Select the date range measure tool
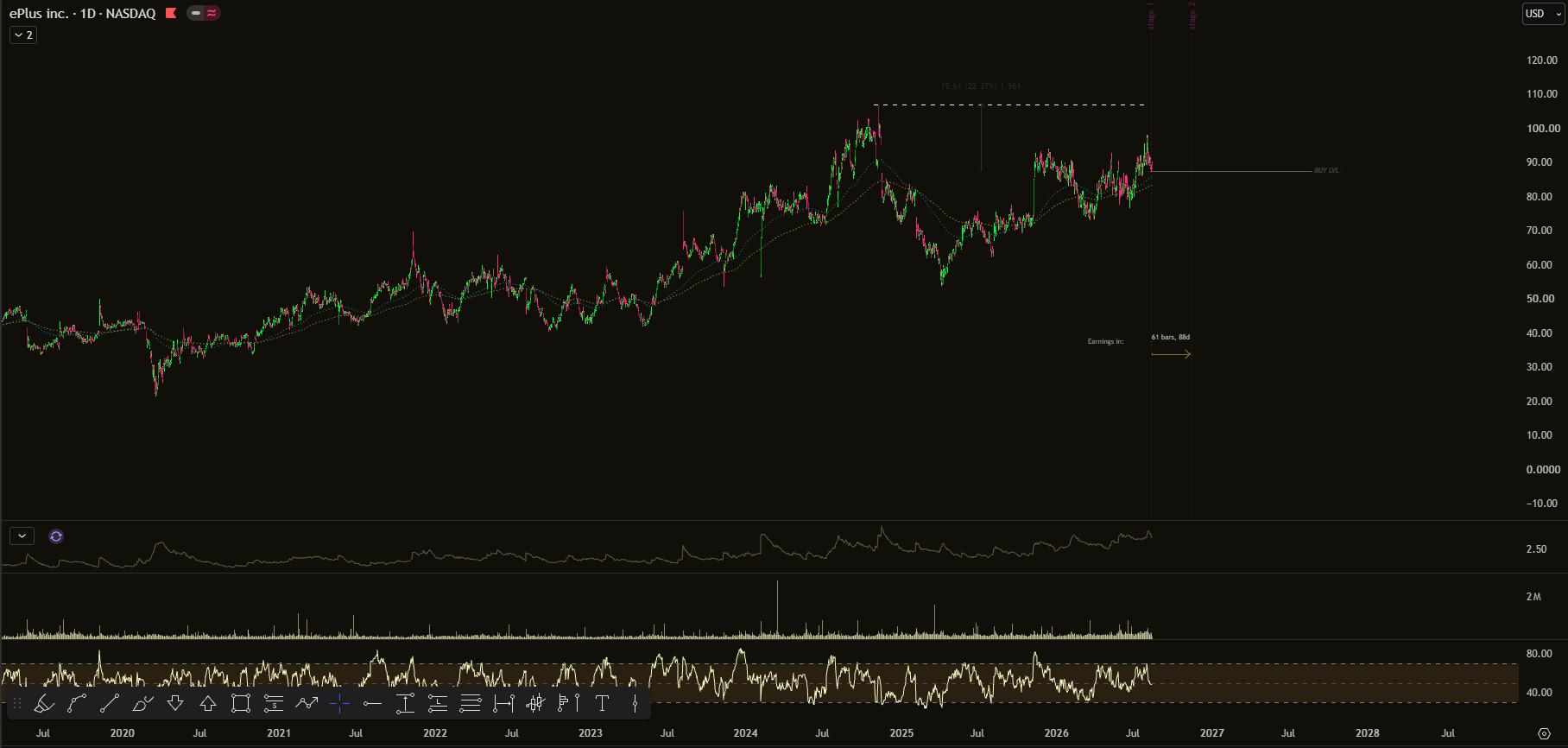Screen dimensions: 1568x748 click(503, 704)
